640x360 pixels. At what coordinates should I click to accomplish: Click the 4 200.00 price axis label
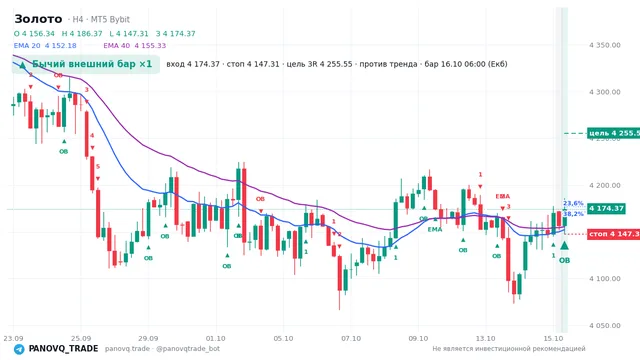pyautogui.click(x=605, y=185)
